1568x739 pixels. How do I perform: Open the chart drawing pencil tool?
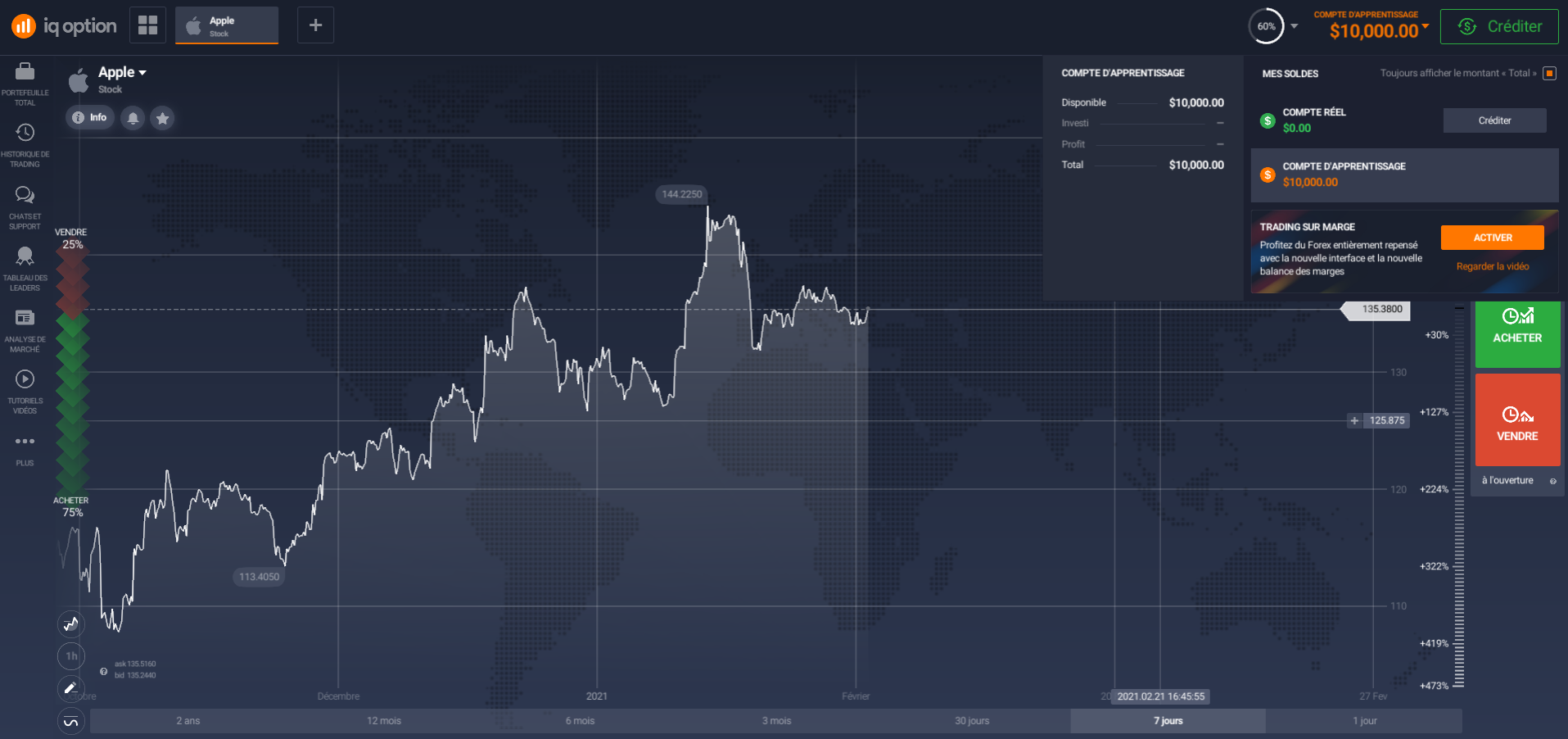pos(71,688)
